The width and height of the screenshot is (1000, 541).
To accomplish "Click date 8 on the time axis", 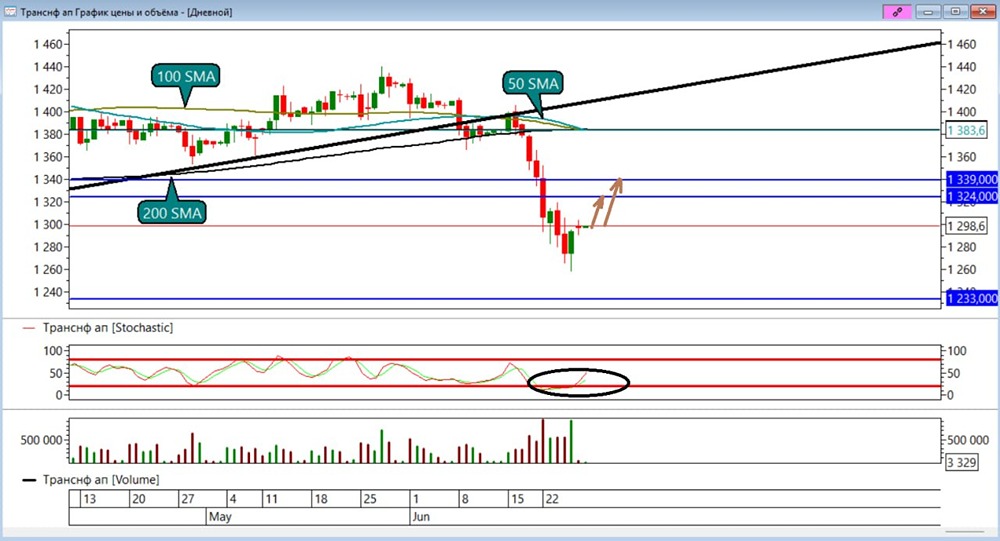I will 465,499.
